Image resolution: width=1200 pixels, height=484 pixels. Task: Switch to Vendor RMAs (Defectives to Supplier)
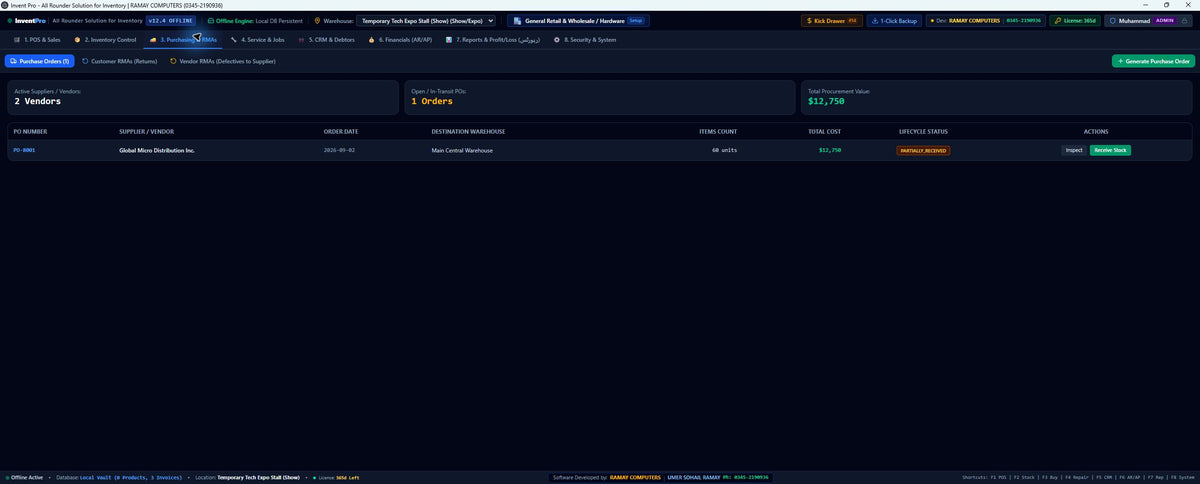pyautogui.click(x=223, y=61)
